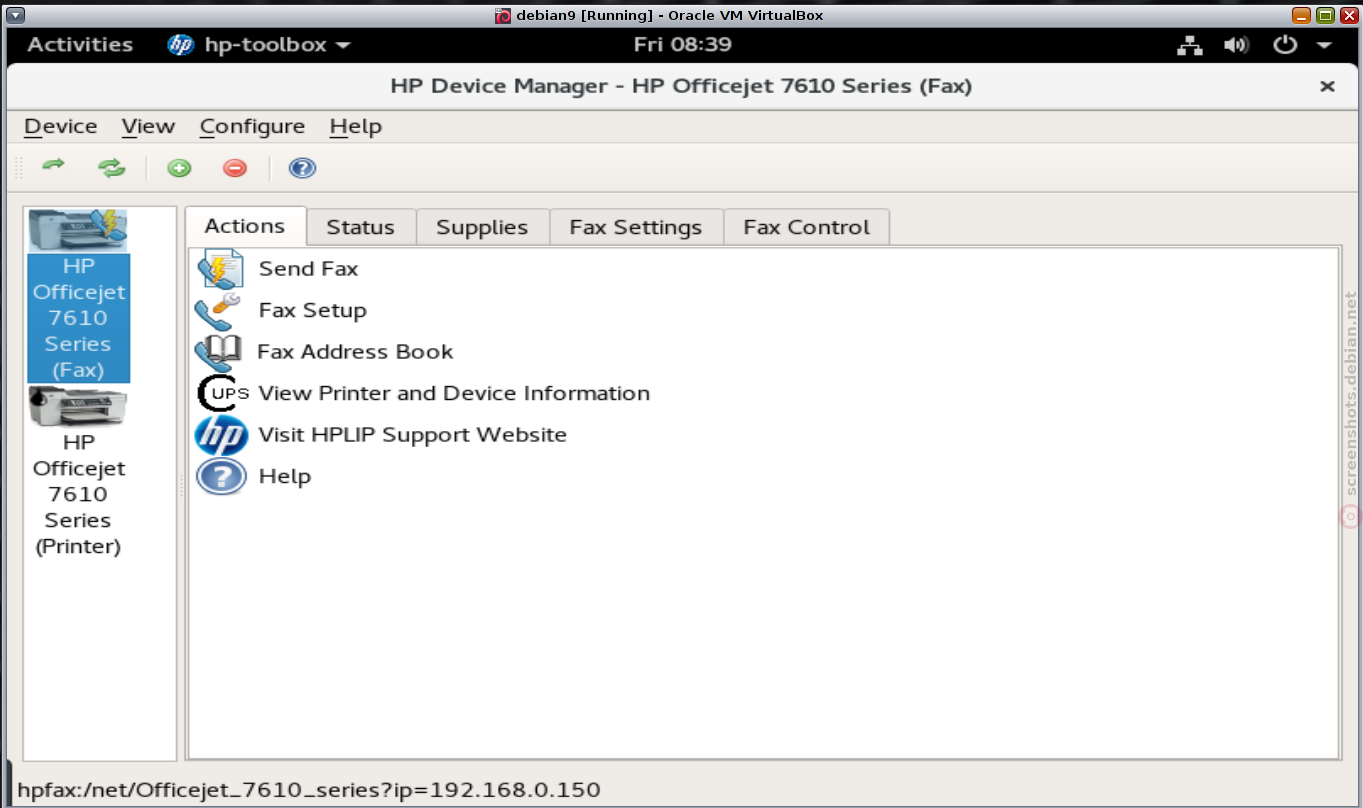The image size is (1363, 808).
Task: Open Visit HPLIP Support Website
Action: (412, 435)
